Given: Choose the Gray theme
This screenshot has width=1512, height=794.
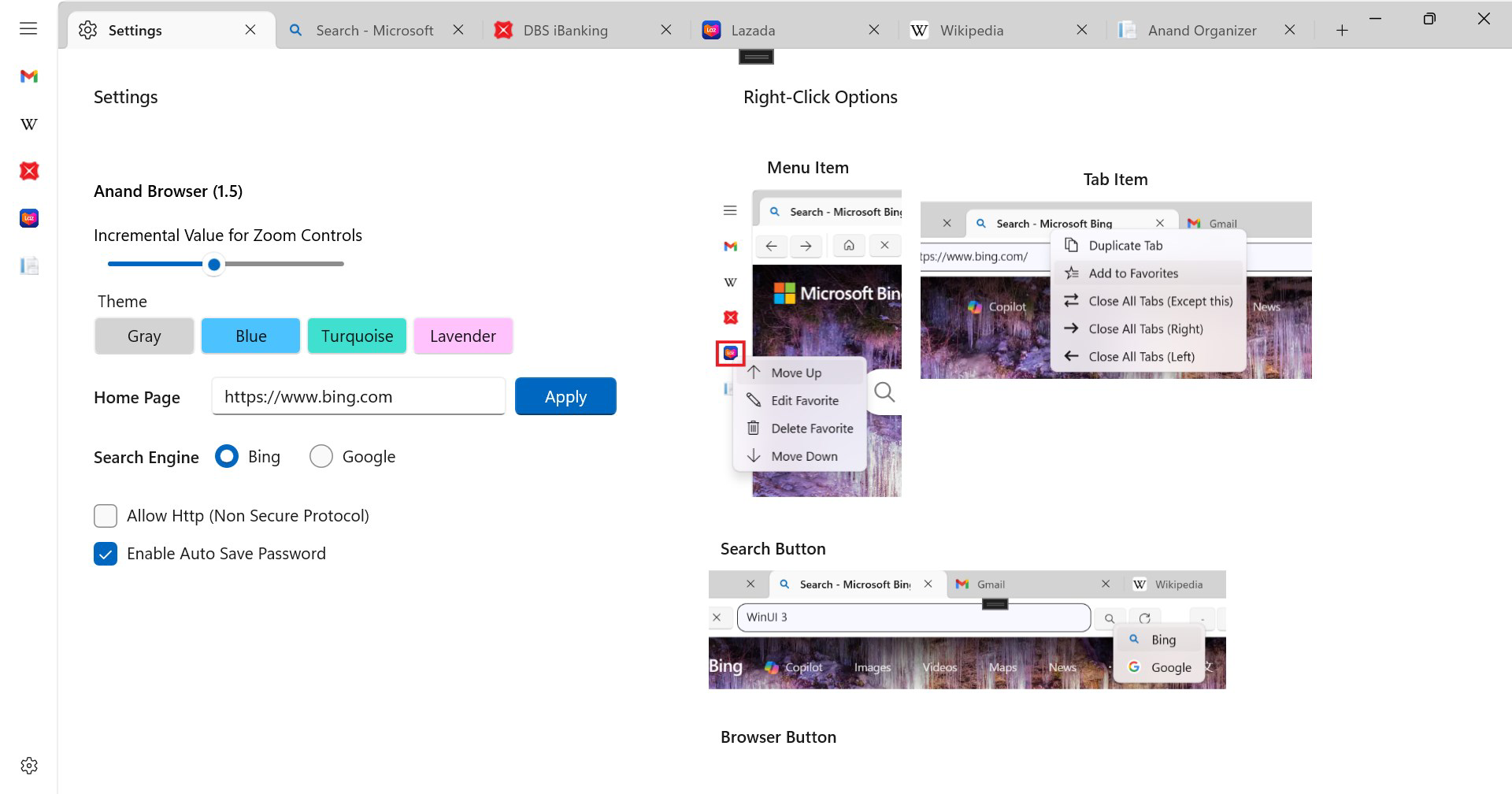Looking at the screenshot, I should point(144,336).
